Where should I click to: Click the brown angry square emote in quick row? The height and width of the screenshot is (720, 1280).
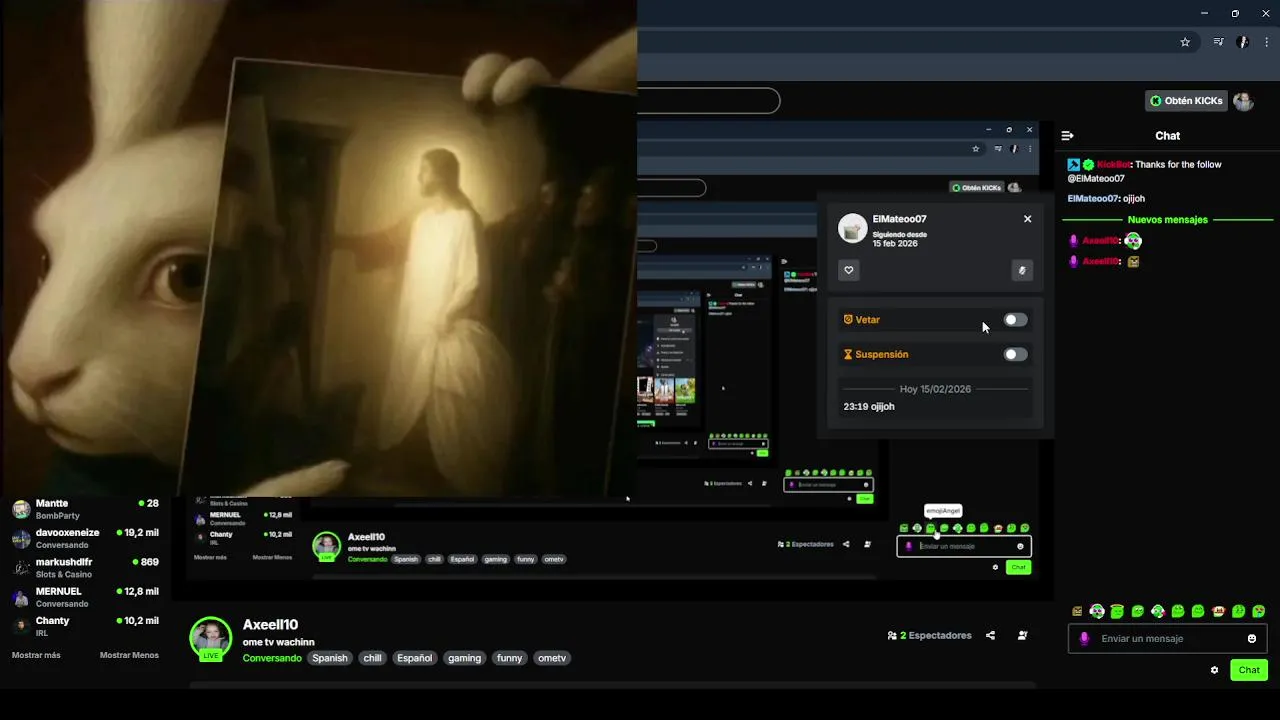coord(1077,611)
